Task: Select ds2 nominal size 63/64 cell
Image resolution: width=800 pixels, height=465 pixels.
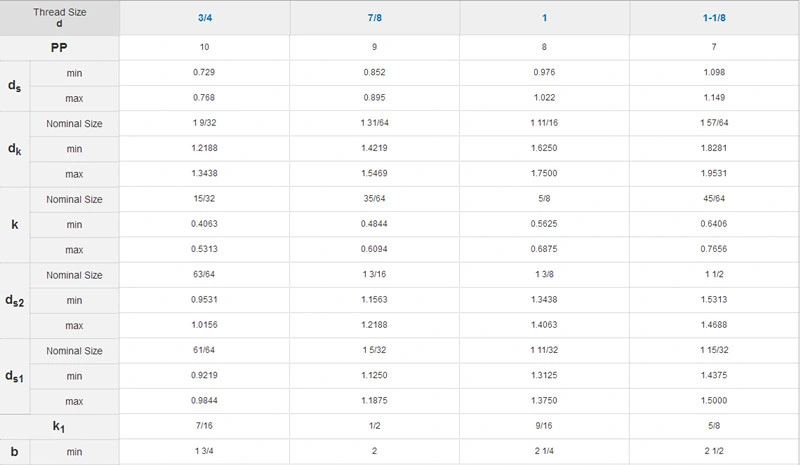Action: pos(204,275)
